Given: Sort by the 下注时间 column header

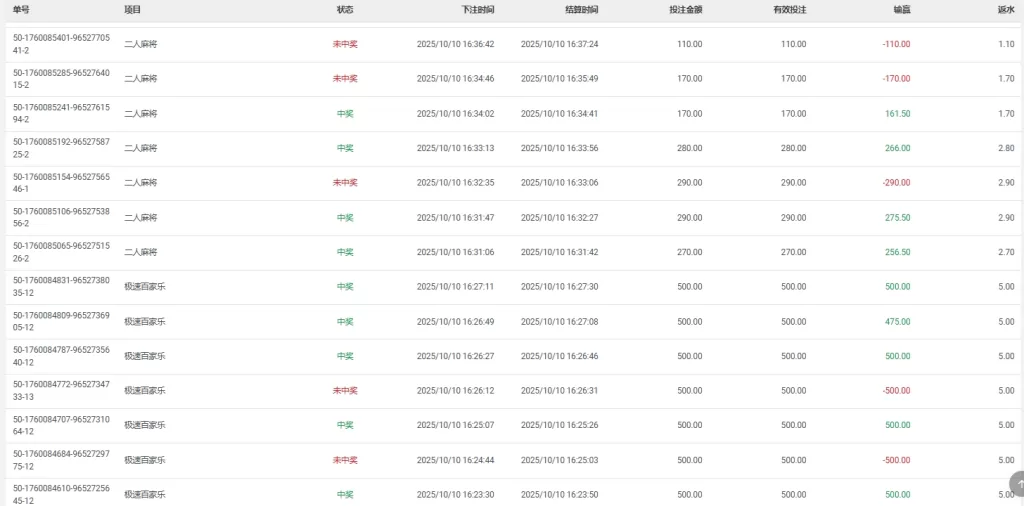Looking at the screenshot, I should [x=477, y=9].
